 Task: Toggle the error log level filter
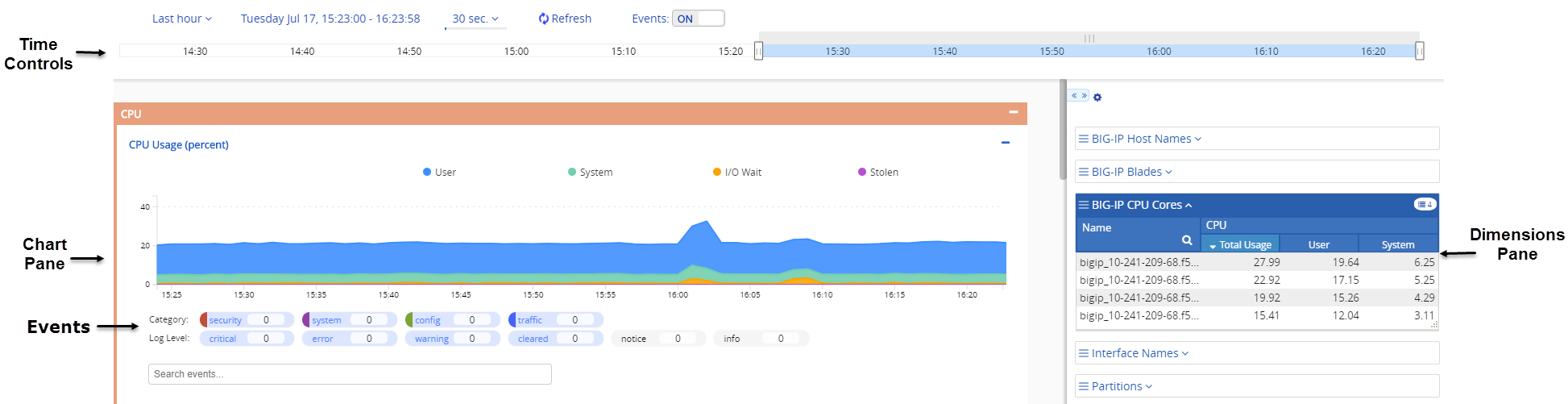pyautogui.click(x=350, y=339)
